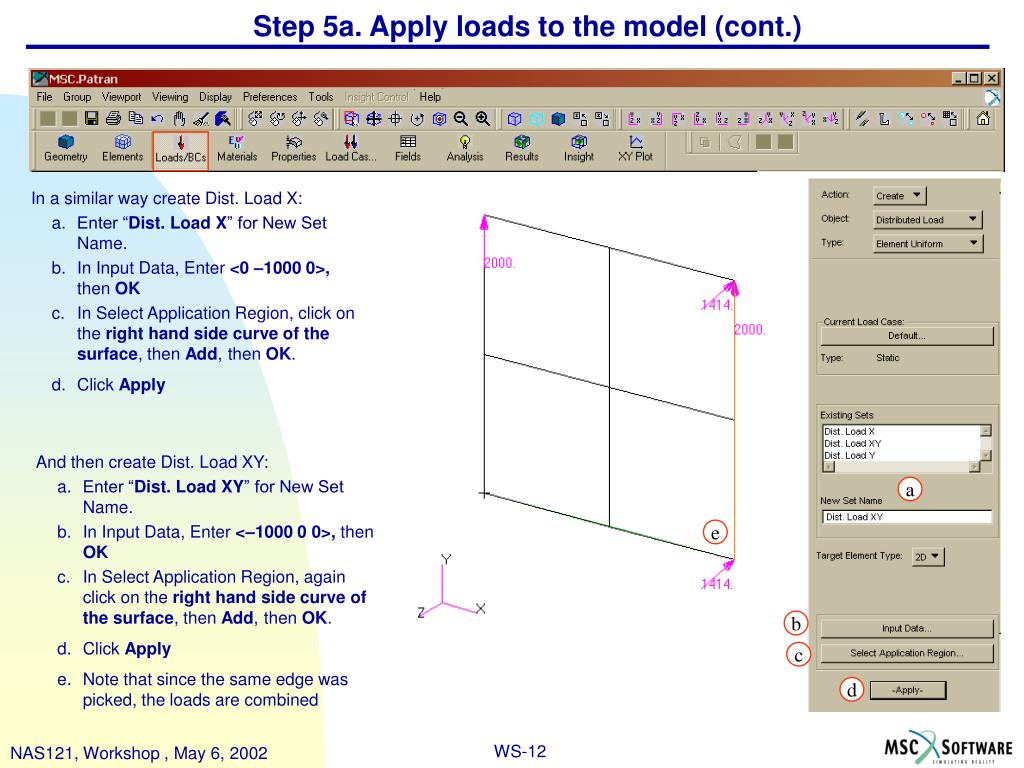The image size is (1024, 768).
Task: Open the Tools menu
Action: pos(321,97)
